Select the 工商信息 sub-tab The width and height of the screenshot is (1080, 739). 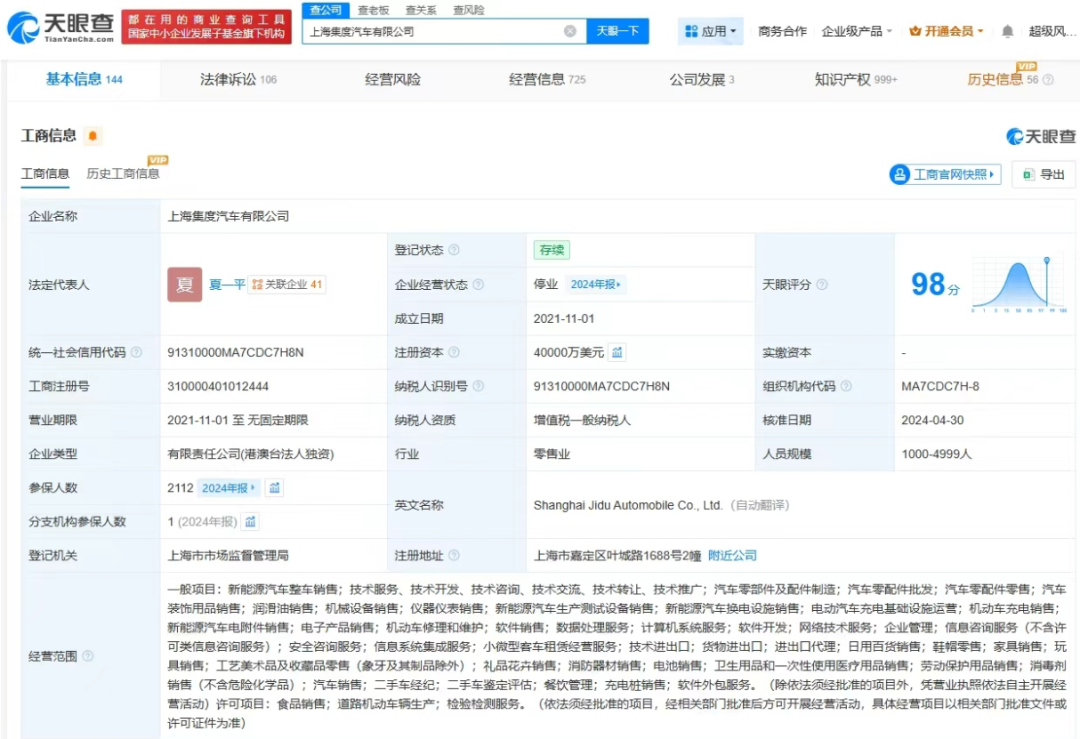(x=45, y=174)
